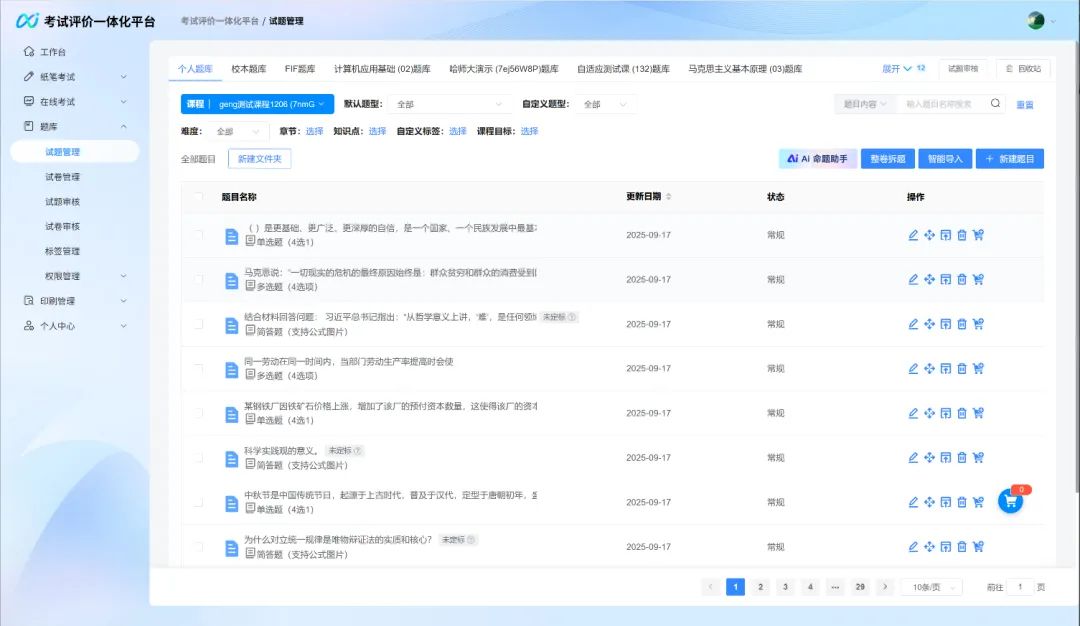
Task: Open 试卷管理 in the sidebar
Action: click(63, 177)
